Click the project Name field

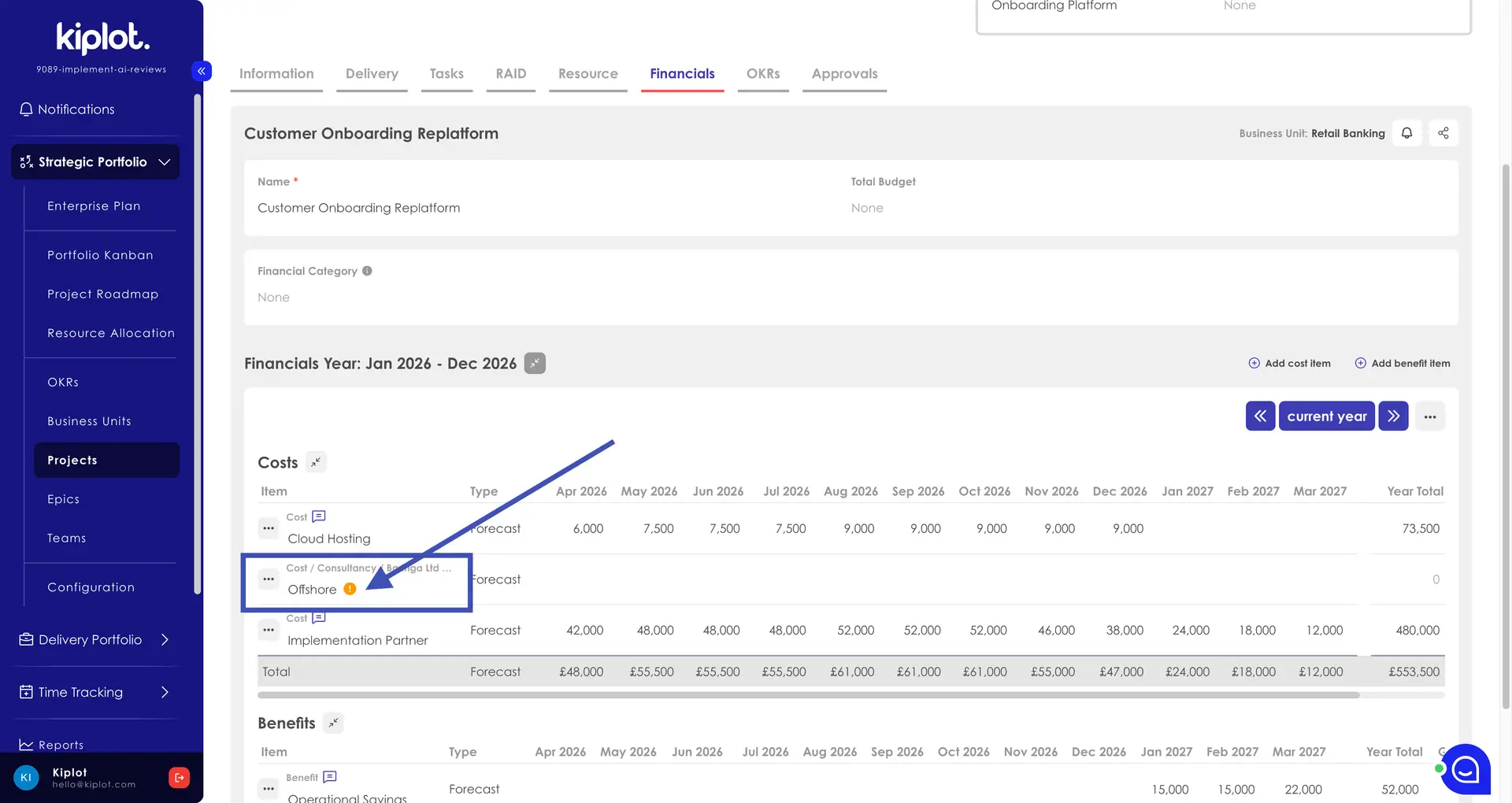547,208
